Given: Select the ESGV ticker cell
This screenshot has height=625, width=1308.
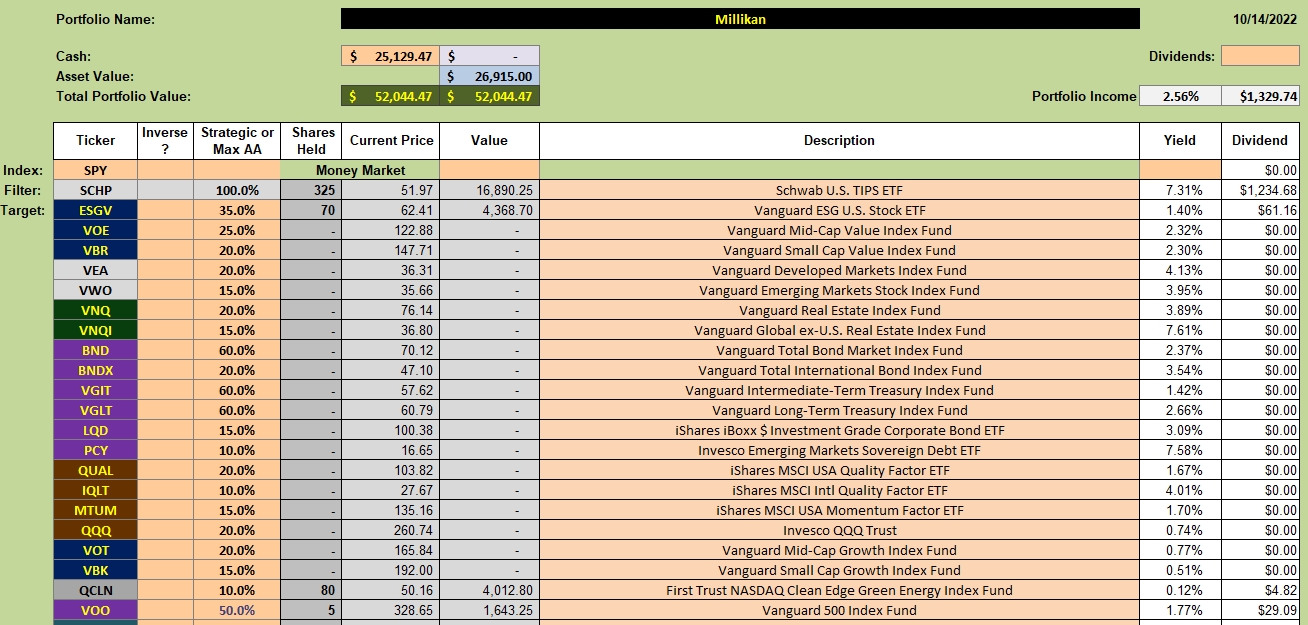Looking at the screenshot, I should point(96,210).
